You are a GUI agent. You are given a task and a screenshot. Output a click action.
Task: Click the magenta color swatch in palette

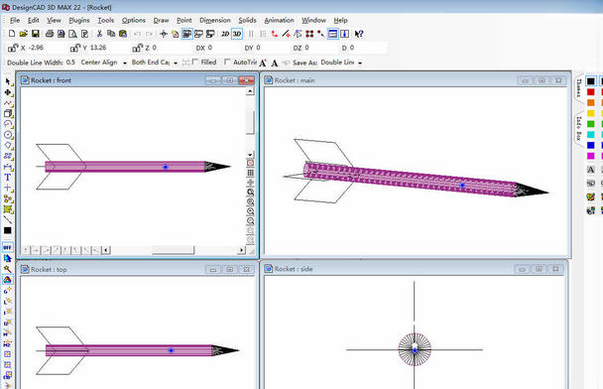point(591,156)
